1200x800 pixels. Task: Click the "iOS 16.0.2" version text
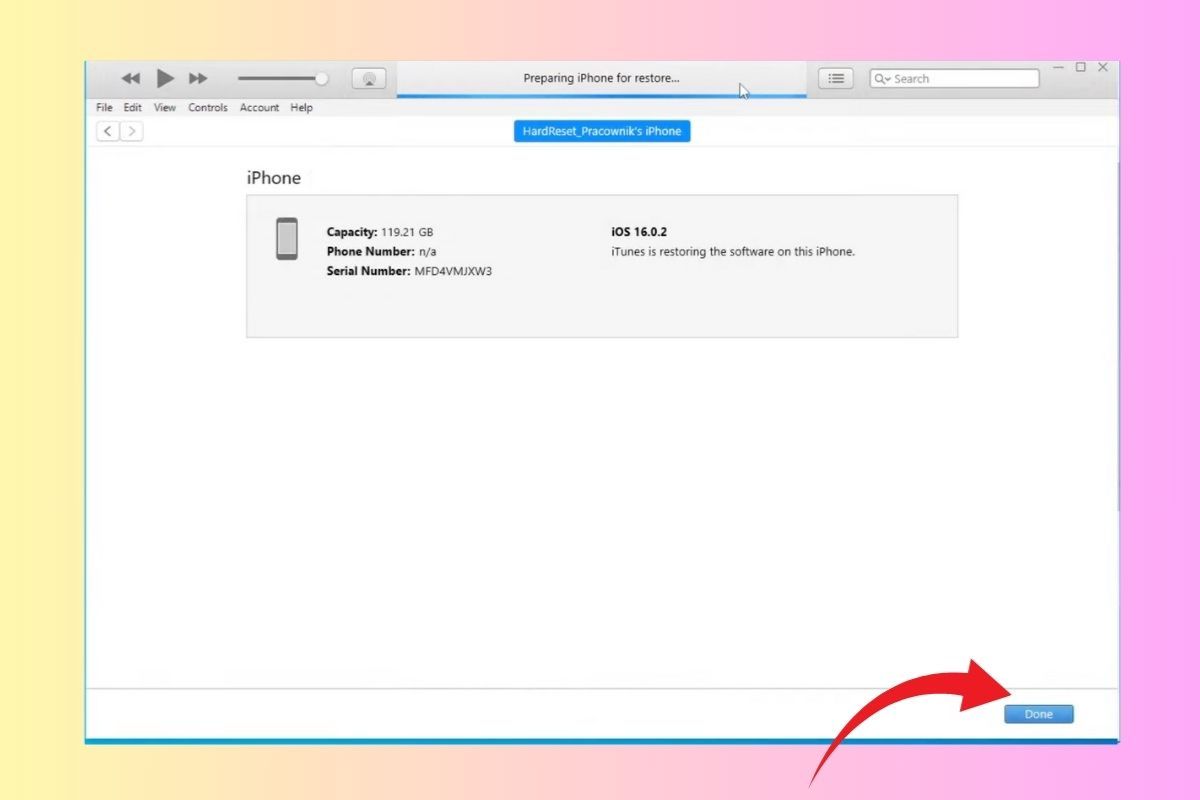(639, 232)
